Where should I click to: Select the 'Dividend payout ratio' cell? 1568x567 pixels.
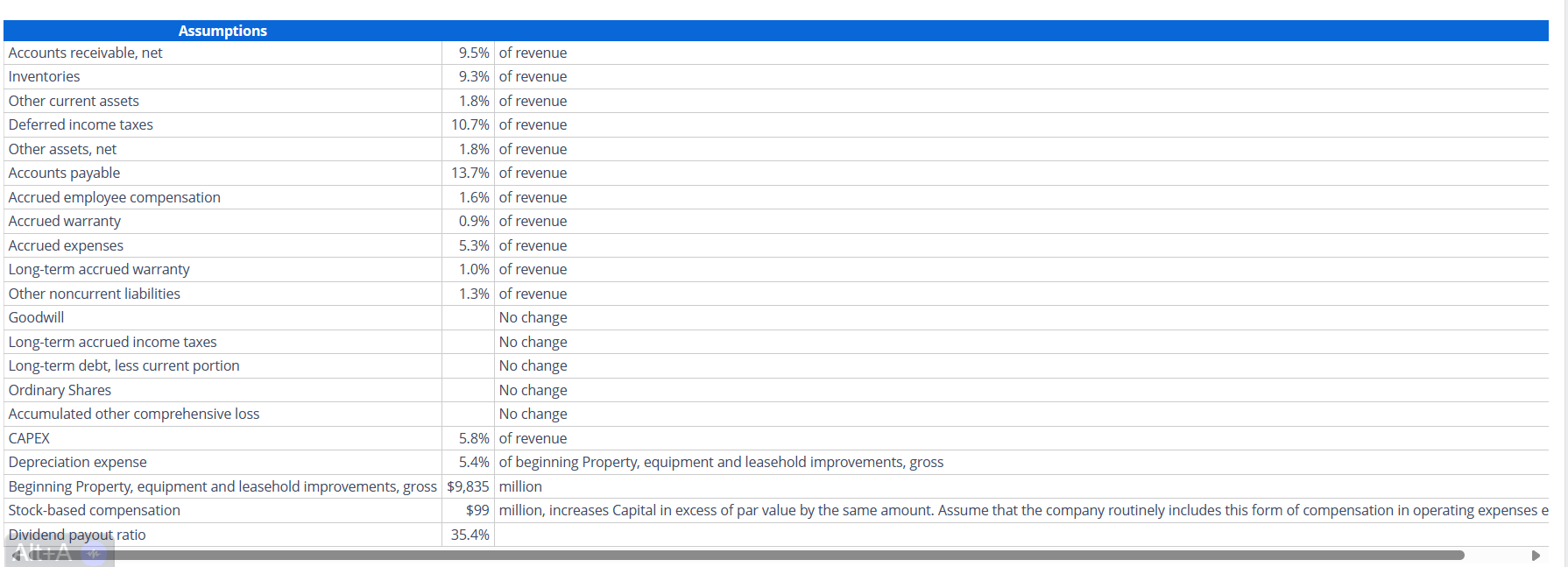(222, 535)
